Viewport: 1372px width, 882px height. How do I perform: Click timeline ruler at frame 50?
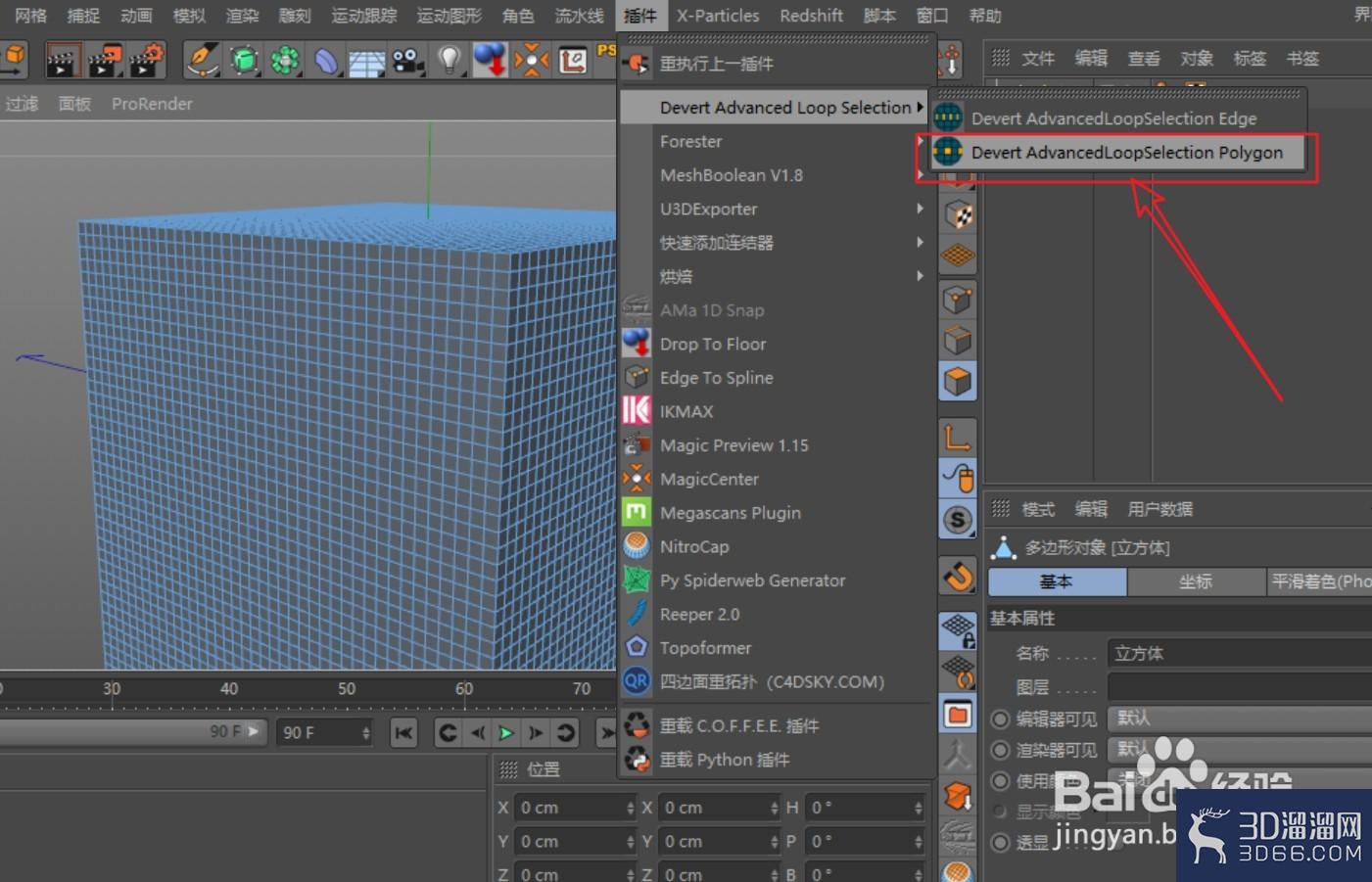tap(347, 689)
